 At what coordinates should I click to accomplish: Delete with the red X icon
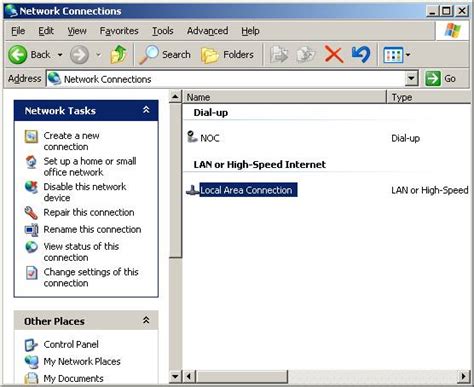(x=334, y=54)
